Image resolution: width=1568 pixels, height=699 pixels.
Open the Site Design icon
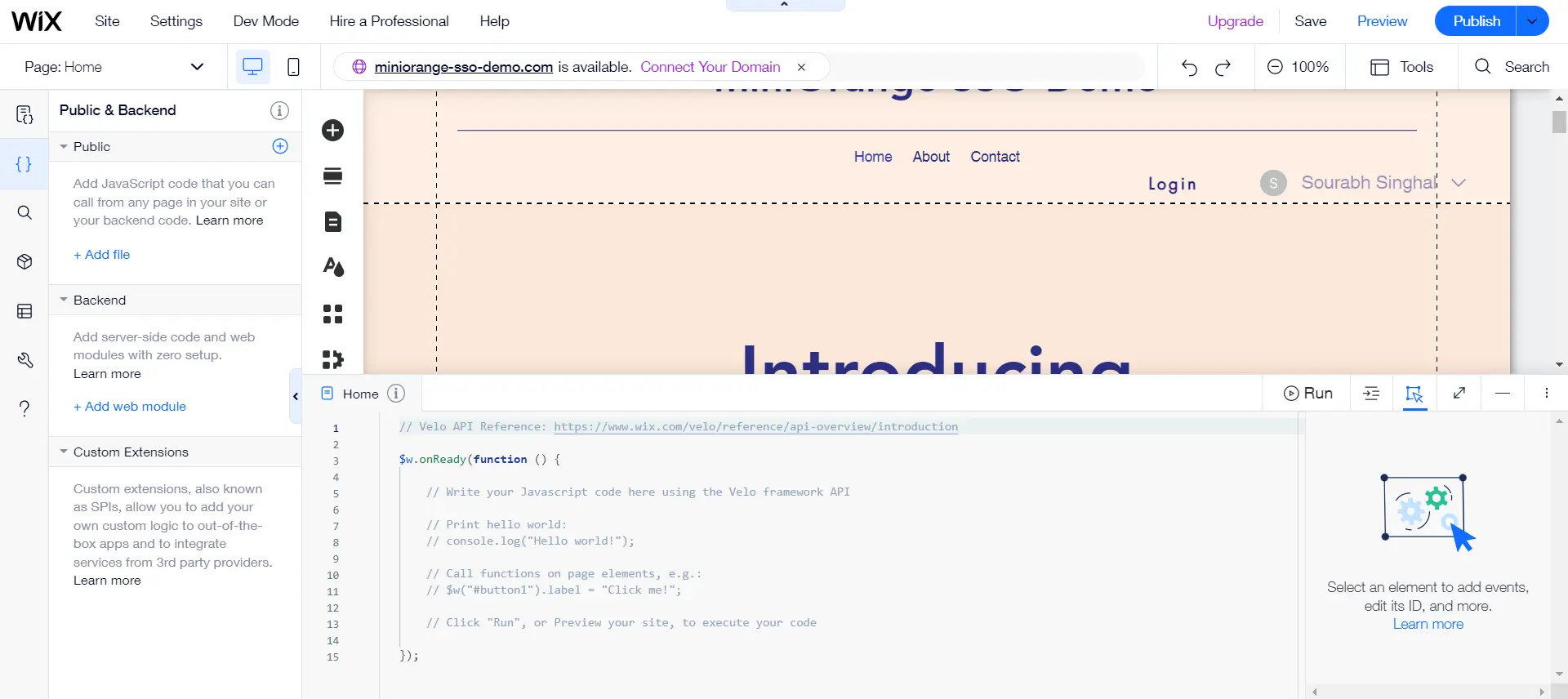pyautogui.click(x=333, y=268)
